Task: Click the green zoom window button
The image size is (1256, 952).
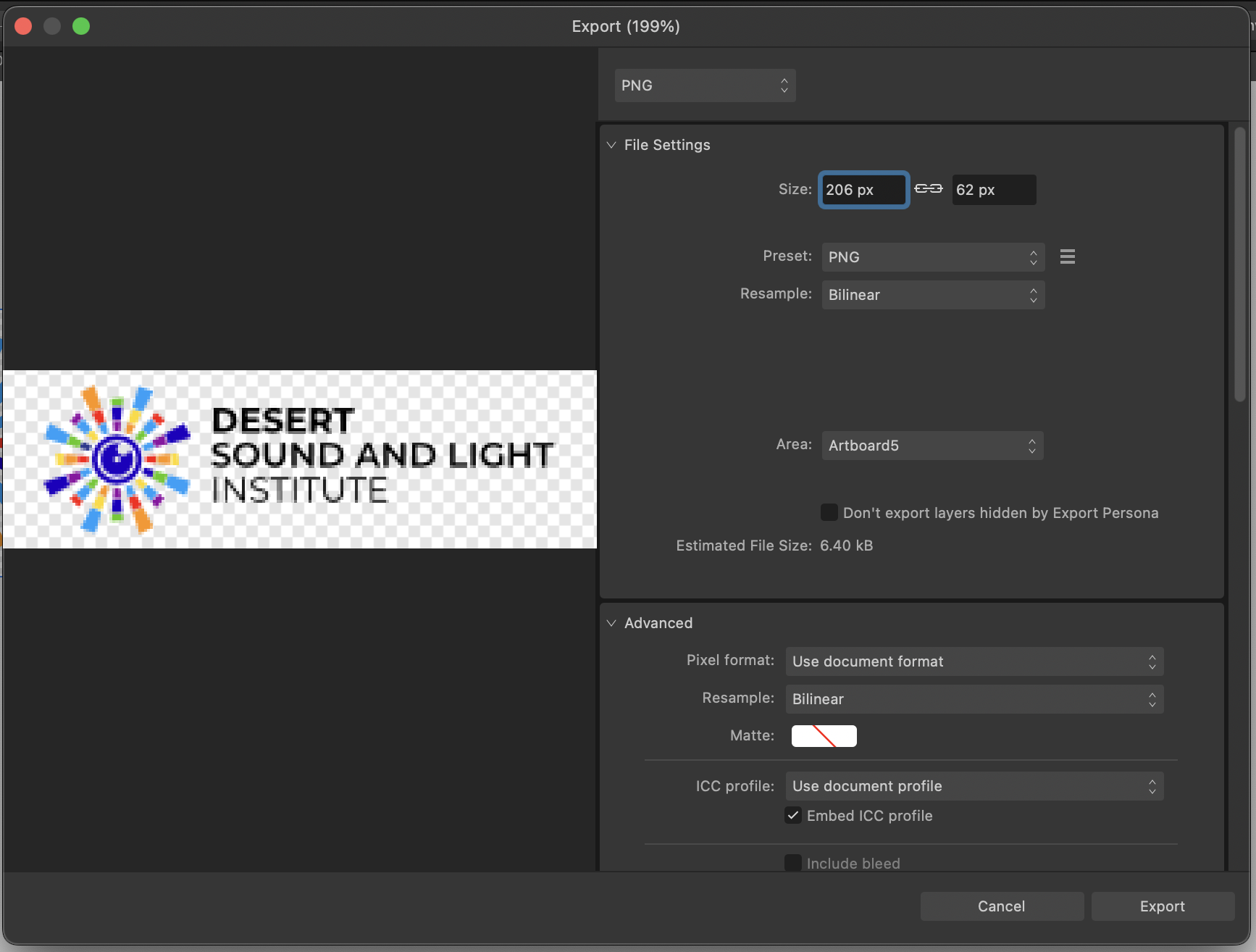Action: click(81, 26)
